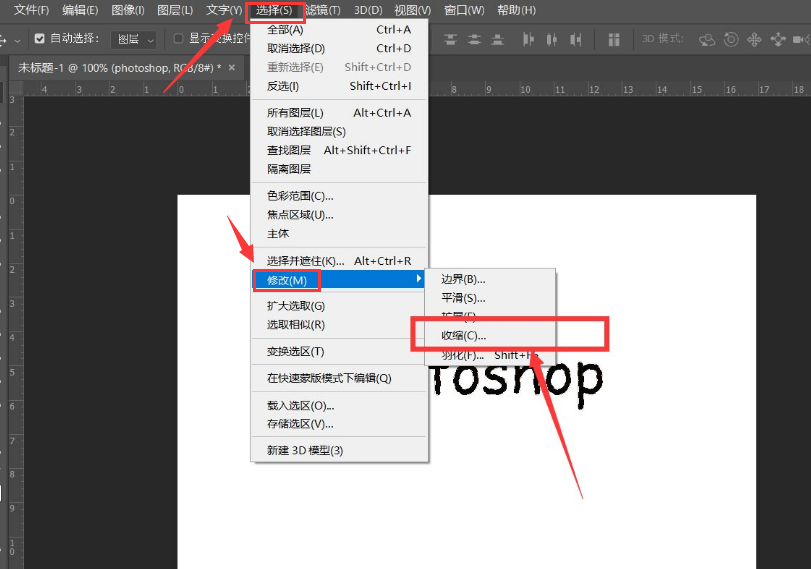Open the 视图(V) menu
The height and width of the screenshot is (569, 811).
click(x=412, y=10)
